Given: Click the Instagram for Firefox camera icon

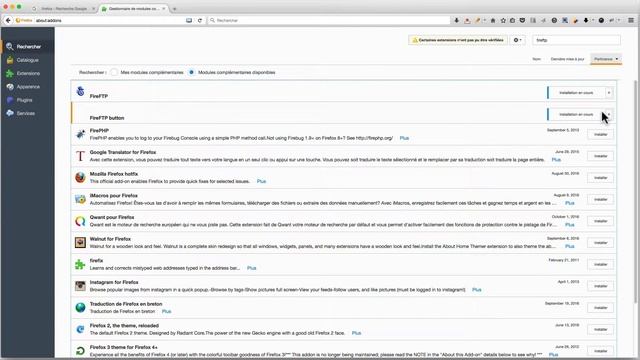Looking at the screenshot, I should click(80, 286).
